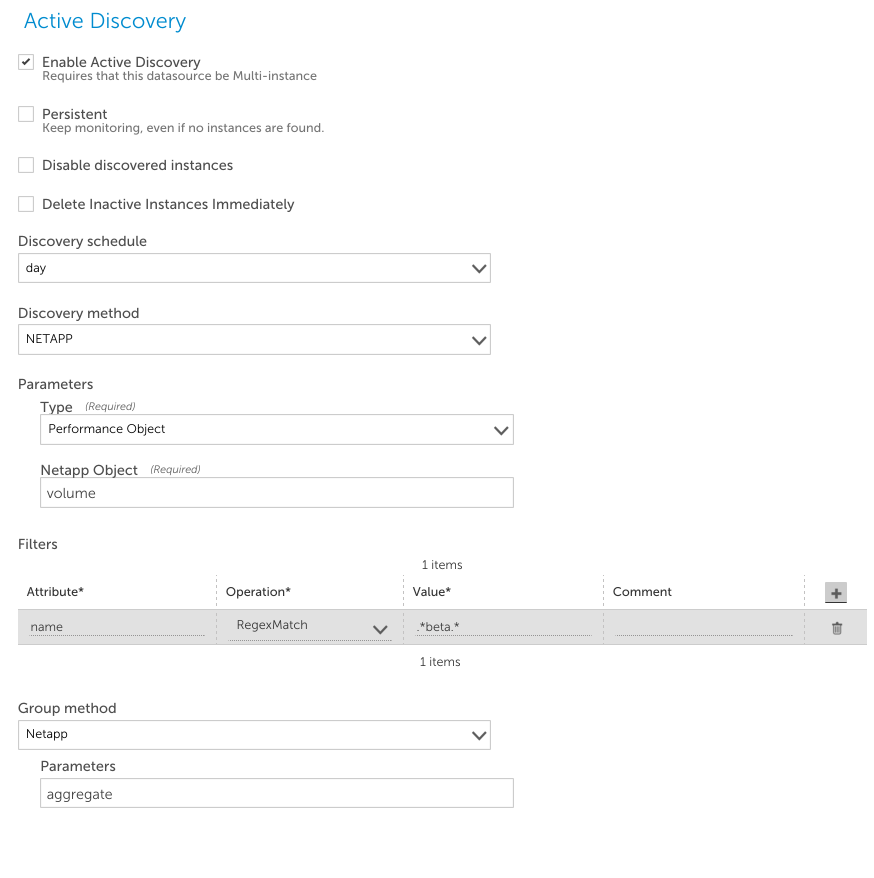This screenshot has height=878, width=874.
Task: Click the Netapp Object label
Action: point(89,470)
